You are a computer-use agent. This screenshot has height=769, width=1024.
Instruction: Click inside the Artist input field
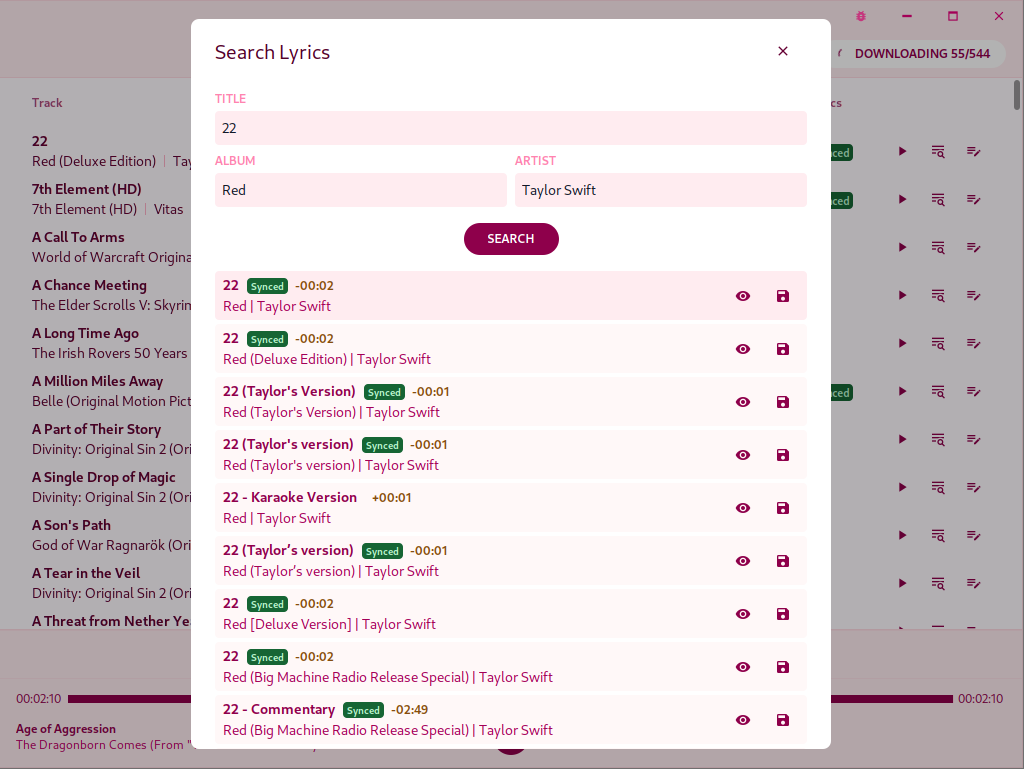pyautogui.click(x=660, y=189)
